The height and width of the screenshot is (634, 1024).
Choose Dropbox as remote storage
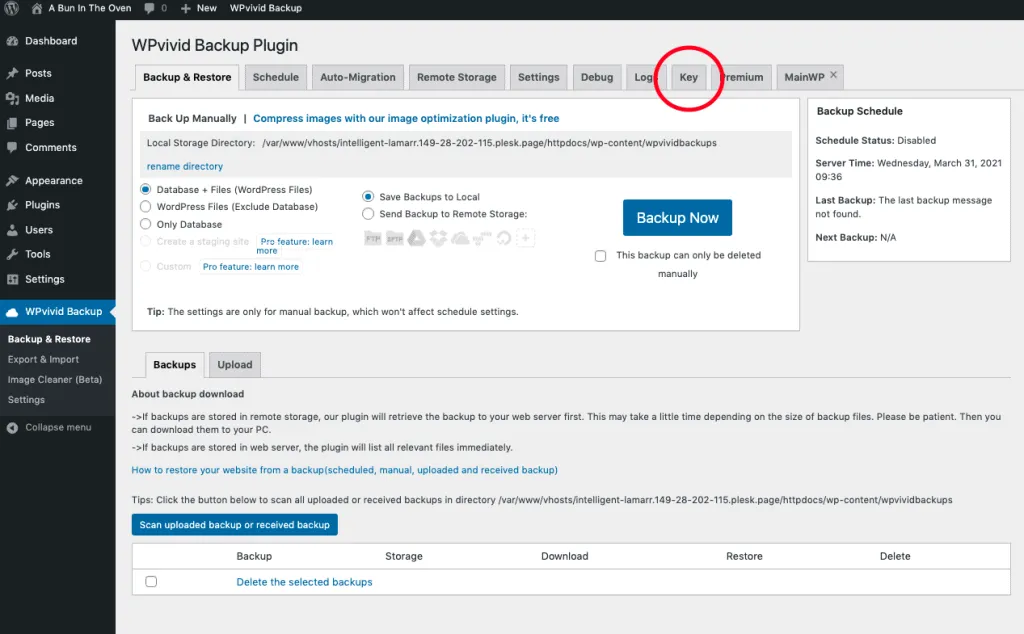tap(438, 238)
